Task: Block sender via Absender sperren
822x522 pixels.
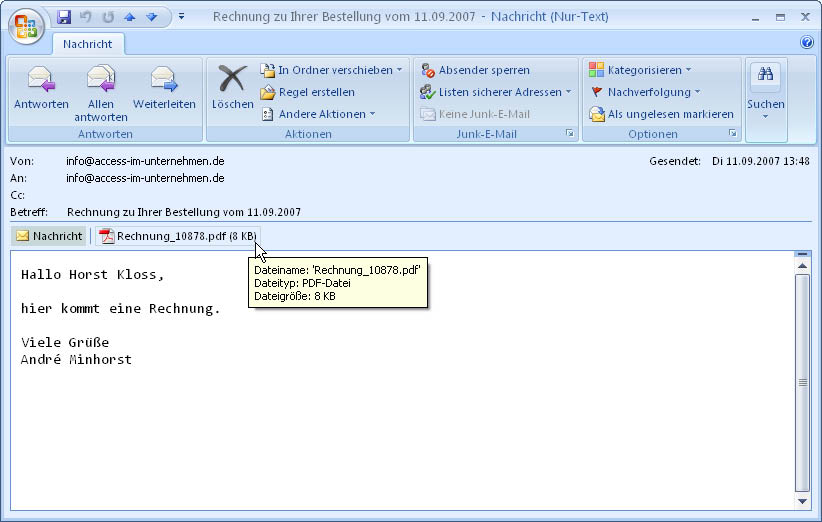Action: point(475,70)
